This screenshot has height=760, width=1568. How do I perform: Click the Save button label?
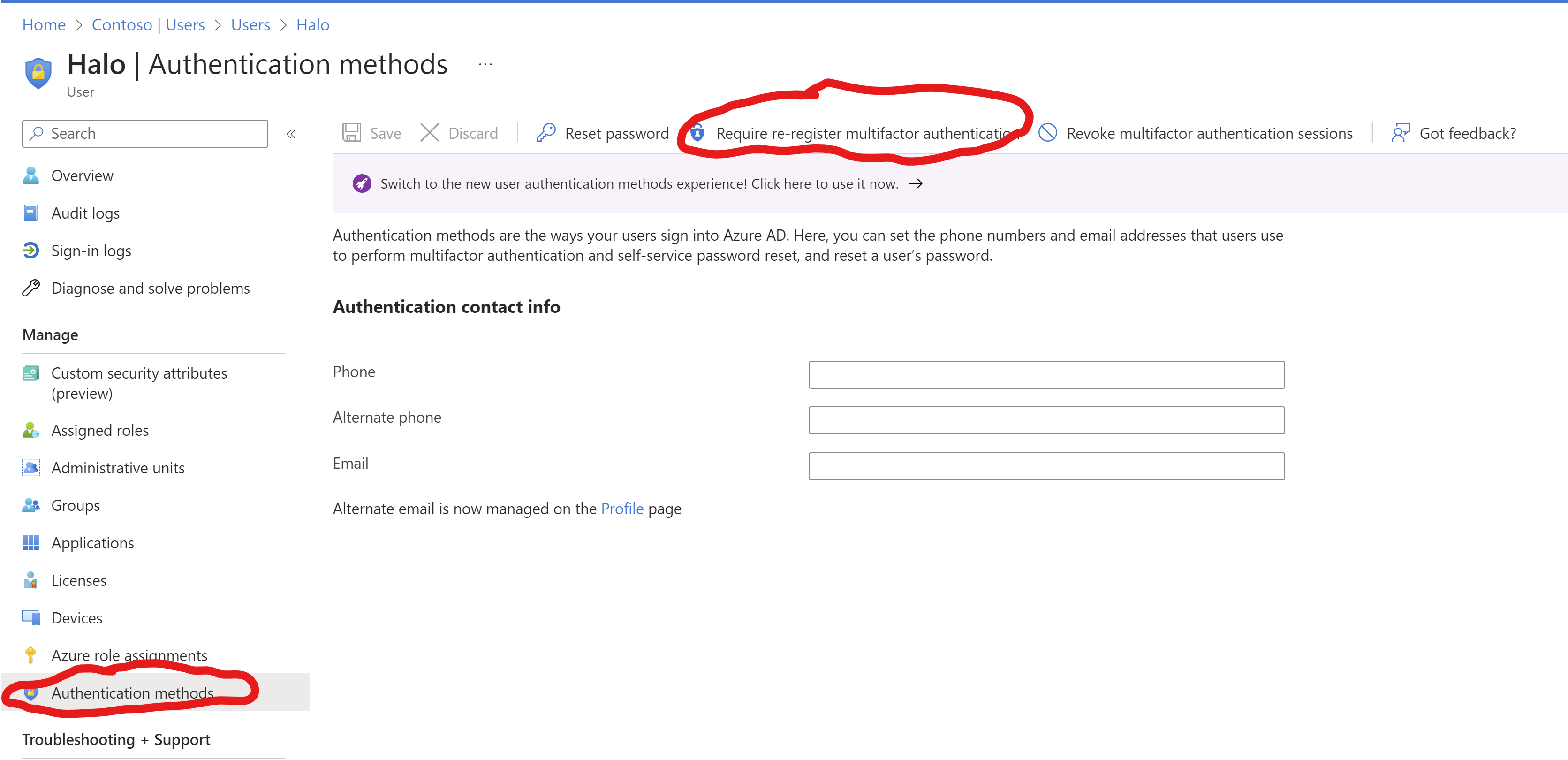[385, 133]
